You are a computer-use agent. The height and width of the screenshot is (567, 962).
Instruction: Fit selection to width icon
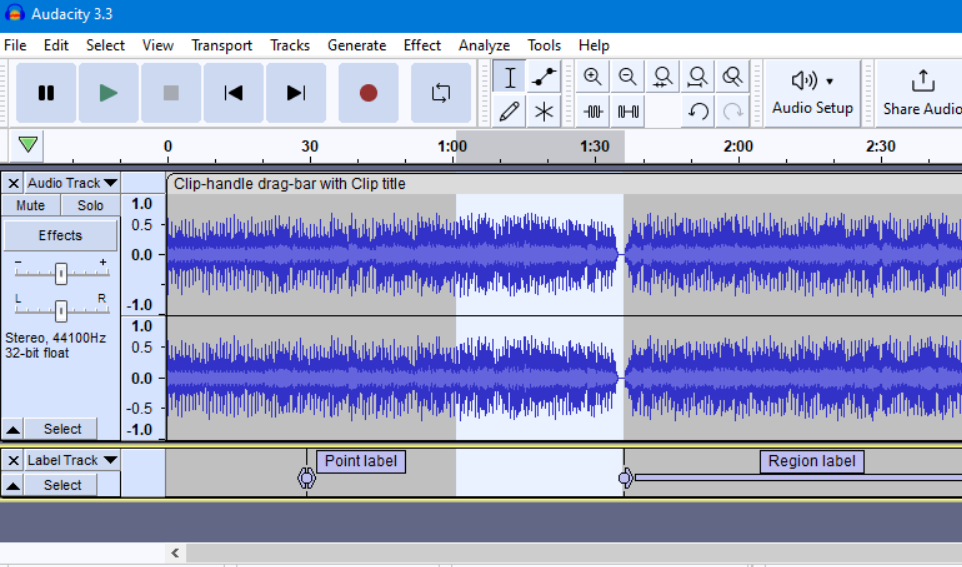pos(662,77)
